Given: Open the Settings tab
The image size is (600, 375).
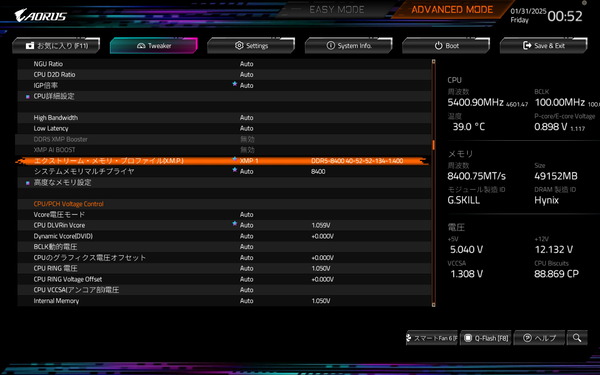Looking at the screenshot, I should pos(251,46).
